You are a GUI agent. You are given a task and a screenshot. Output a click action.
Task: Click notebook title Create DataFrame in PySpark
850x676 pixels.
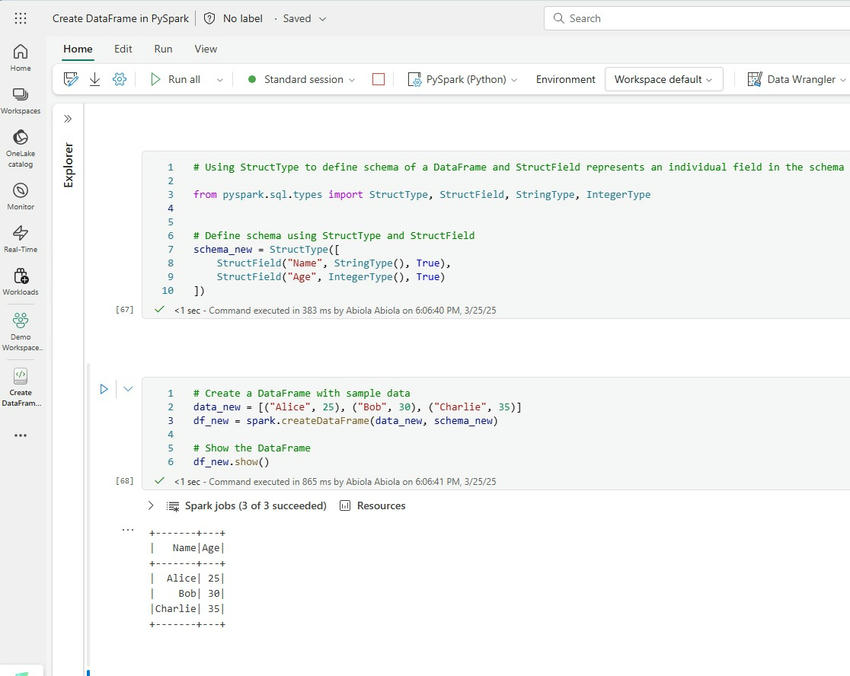(x=120, y=18)
